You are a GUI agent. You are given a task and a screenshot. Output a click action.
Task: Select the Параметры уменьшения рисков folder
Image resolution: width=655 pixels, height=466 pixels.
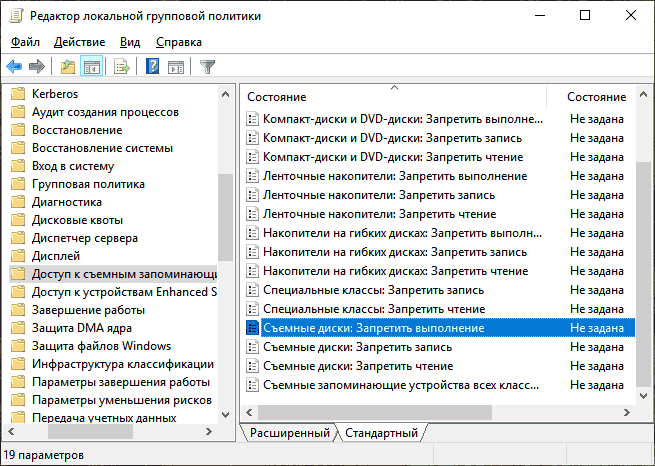point(122,400)
